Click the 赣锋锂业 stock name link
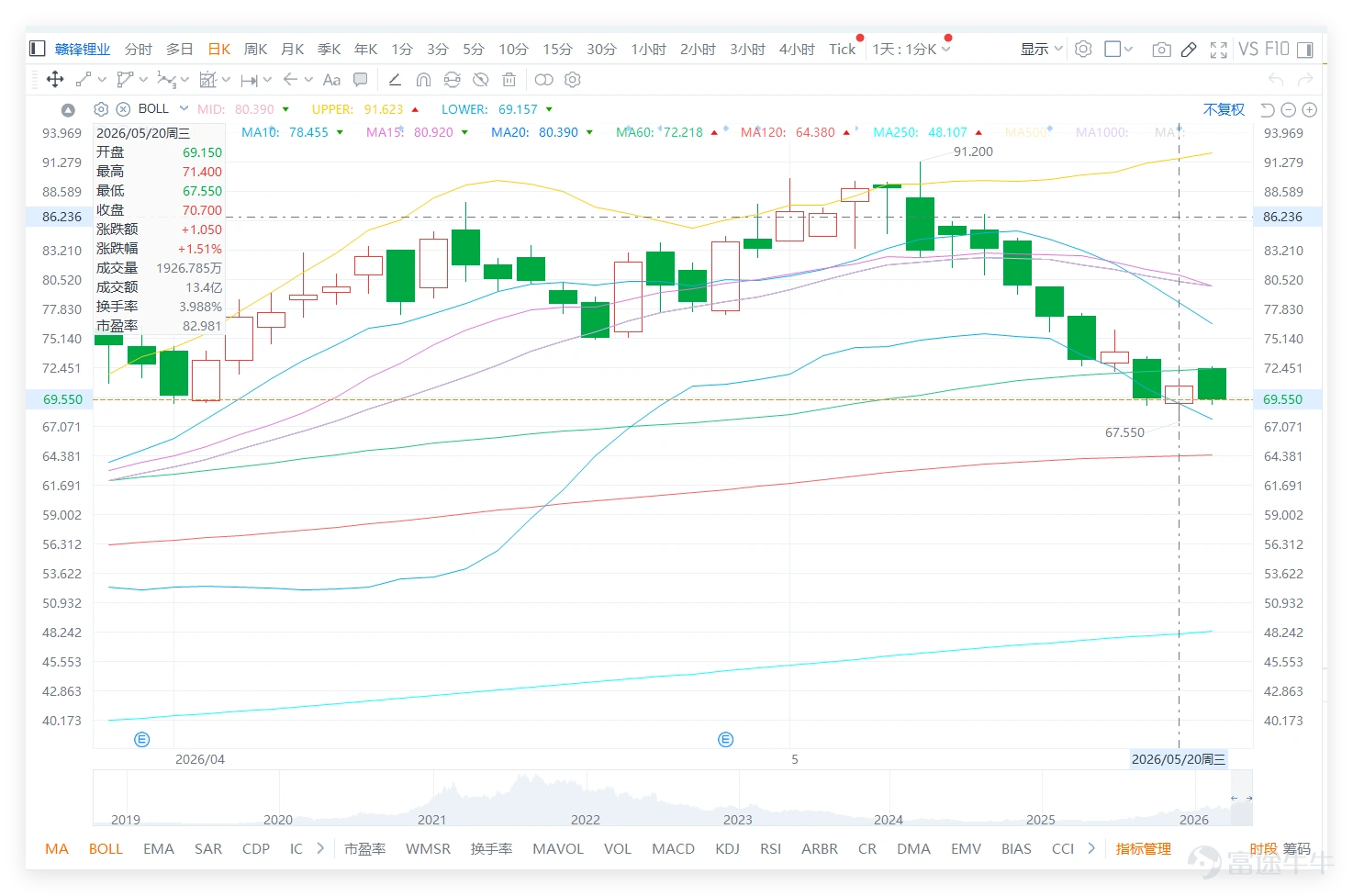This screenshot has width=1353, height=896. click(x=83, y=49)
